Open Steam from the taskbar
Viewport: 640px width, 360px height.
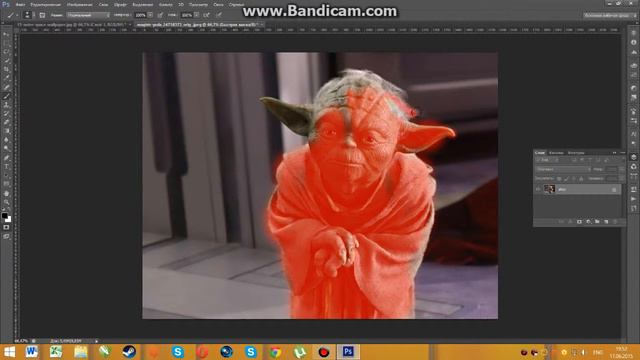129,352
